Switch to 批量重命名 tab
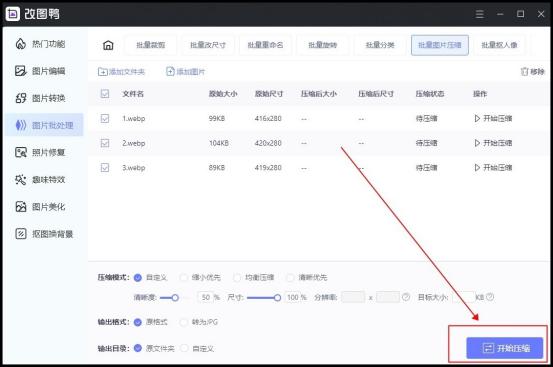This screenshot has width=553, height=367. point(265,45)
